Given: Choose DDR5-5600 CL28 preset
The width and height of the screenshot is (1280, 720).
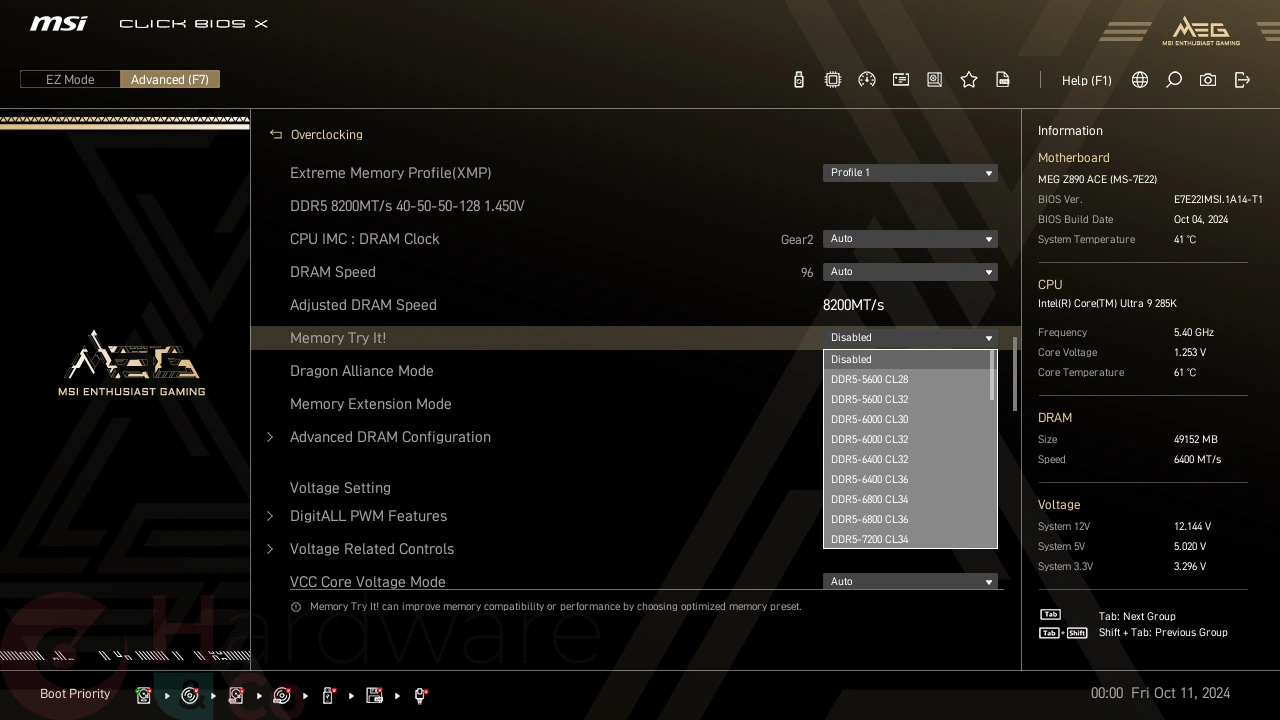Looking at the screenshot, I should click(x=906, y=379).
